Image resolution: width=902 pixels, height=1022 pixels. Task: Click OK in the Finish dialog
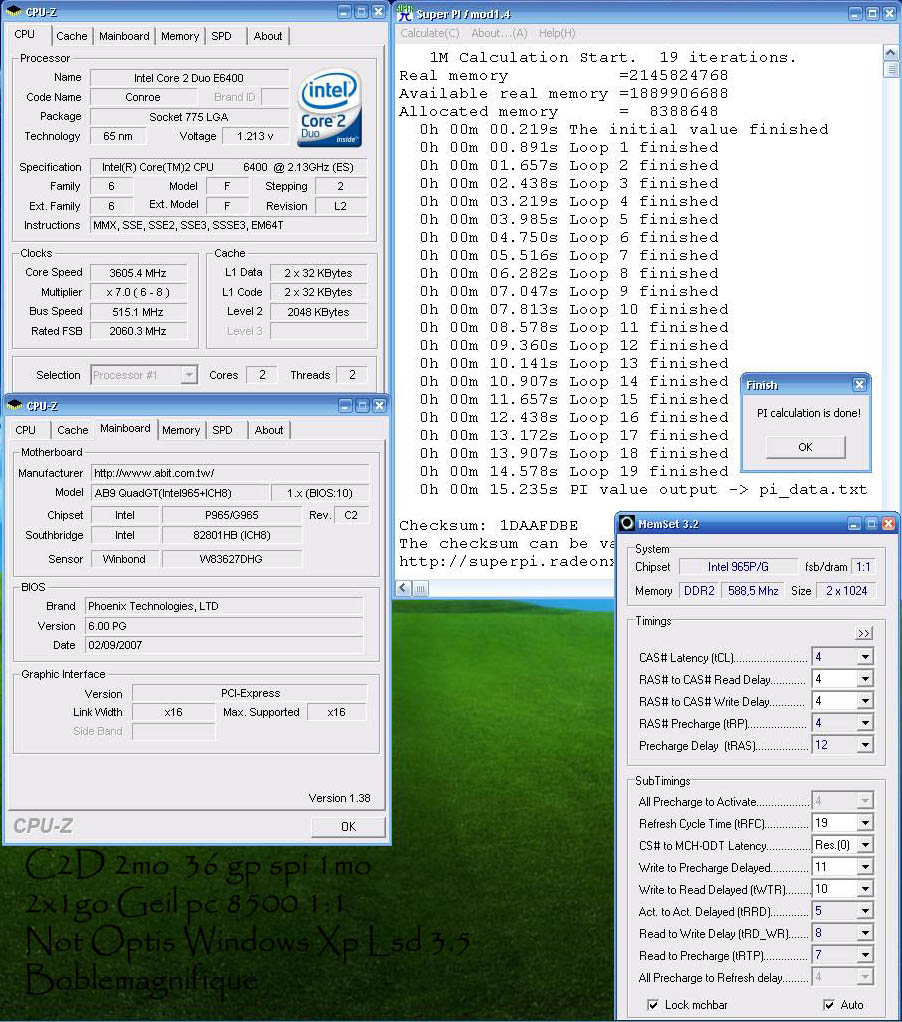pyautogui.click(x=806, y=447)
